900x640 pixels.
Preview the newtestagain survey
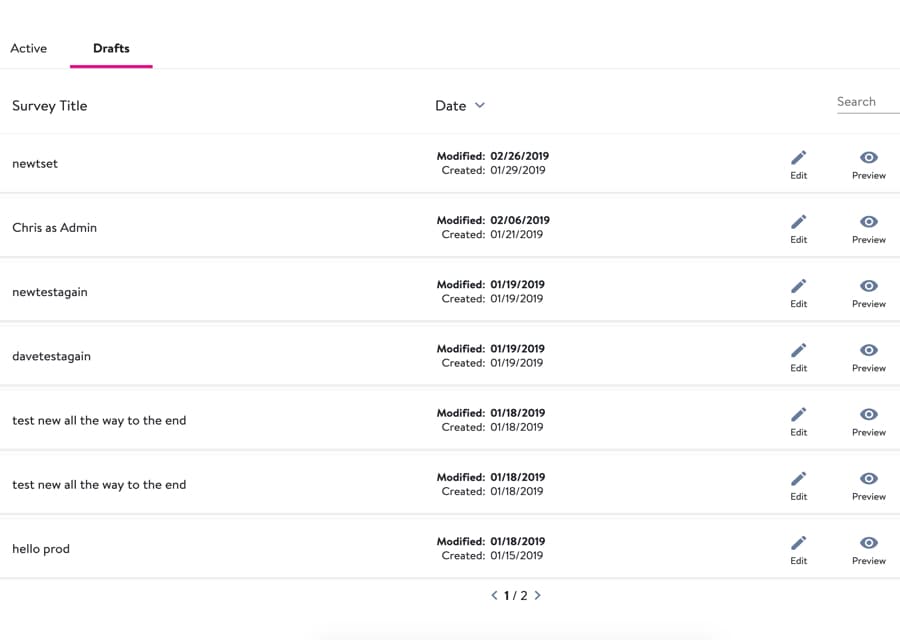tap(869, 286)
